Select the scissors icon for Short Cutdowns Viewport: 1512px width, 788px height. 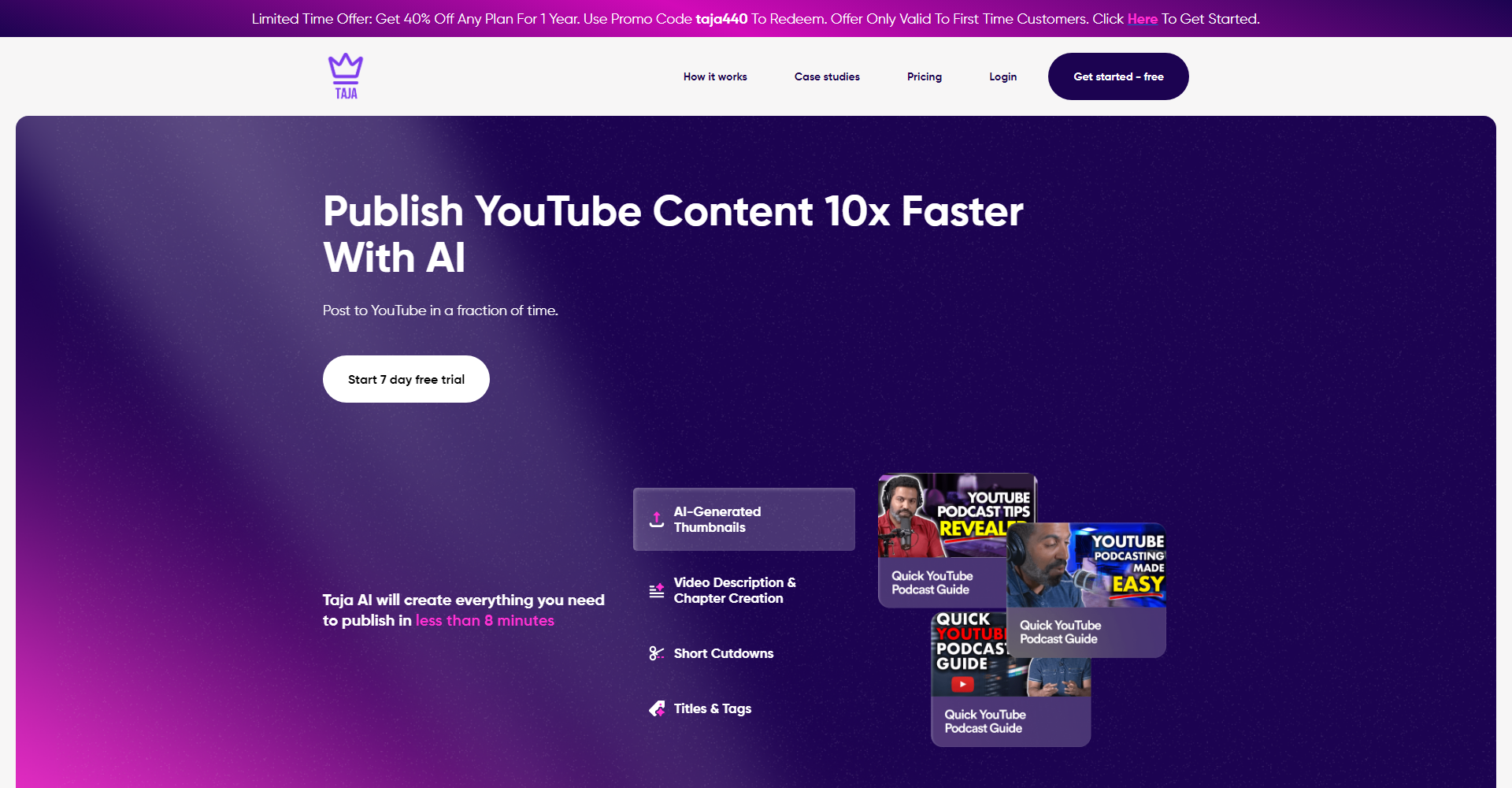656,653
